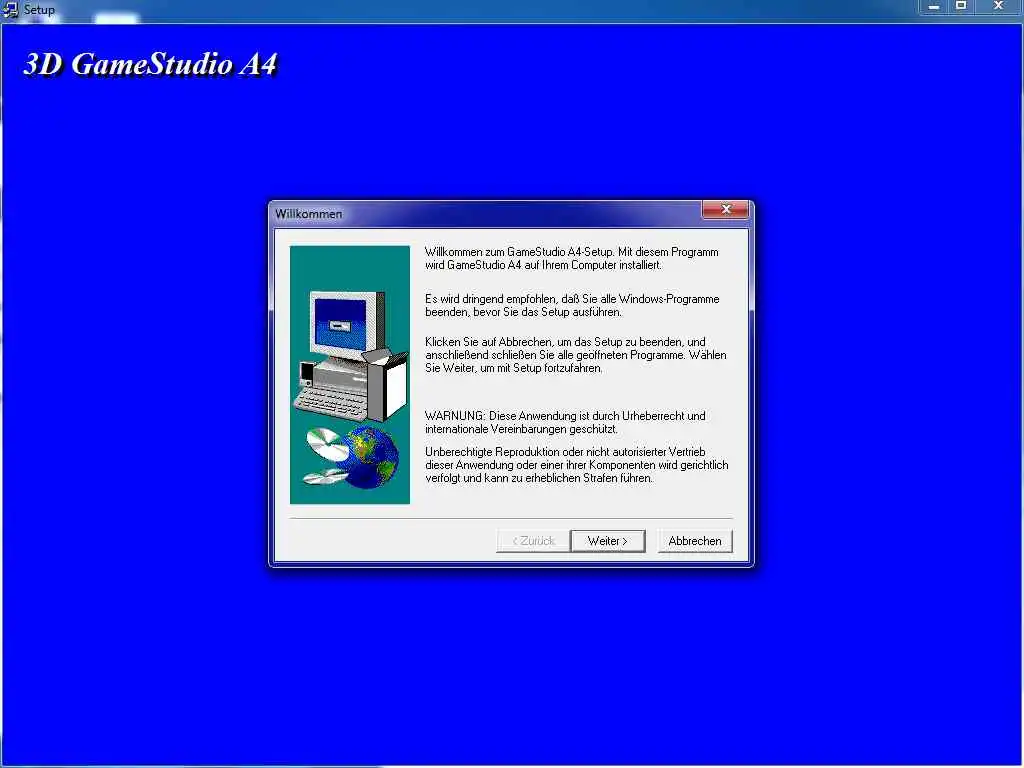Click the disabled < Zurück button
The height and width of the screenshot is (768, 1024).
[x=534, y=541]
